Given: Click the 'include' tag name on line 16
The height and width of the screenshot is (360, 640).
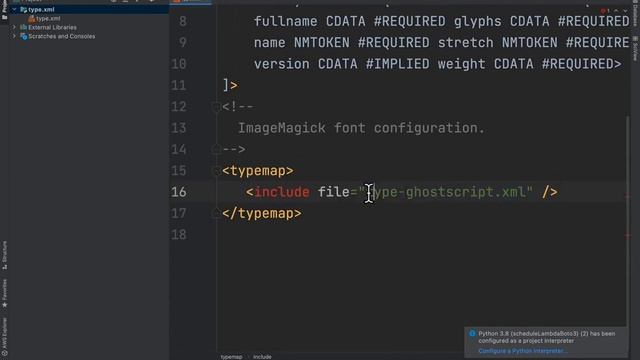Looking at the screenshot, I should point(282,192).
